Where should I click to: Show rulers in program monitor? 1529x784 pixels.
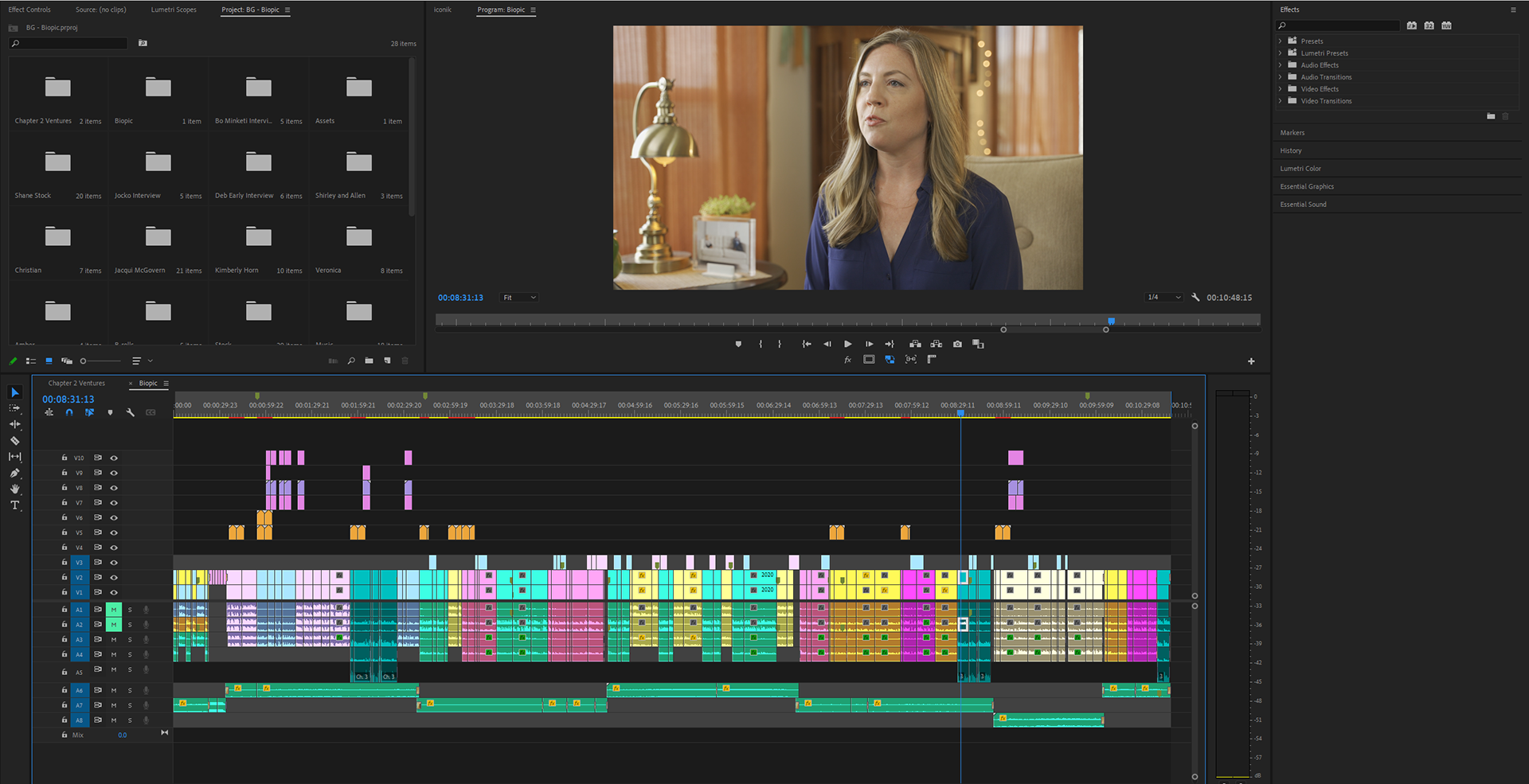coord(932,360)
